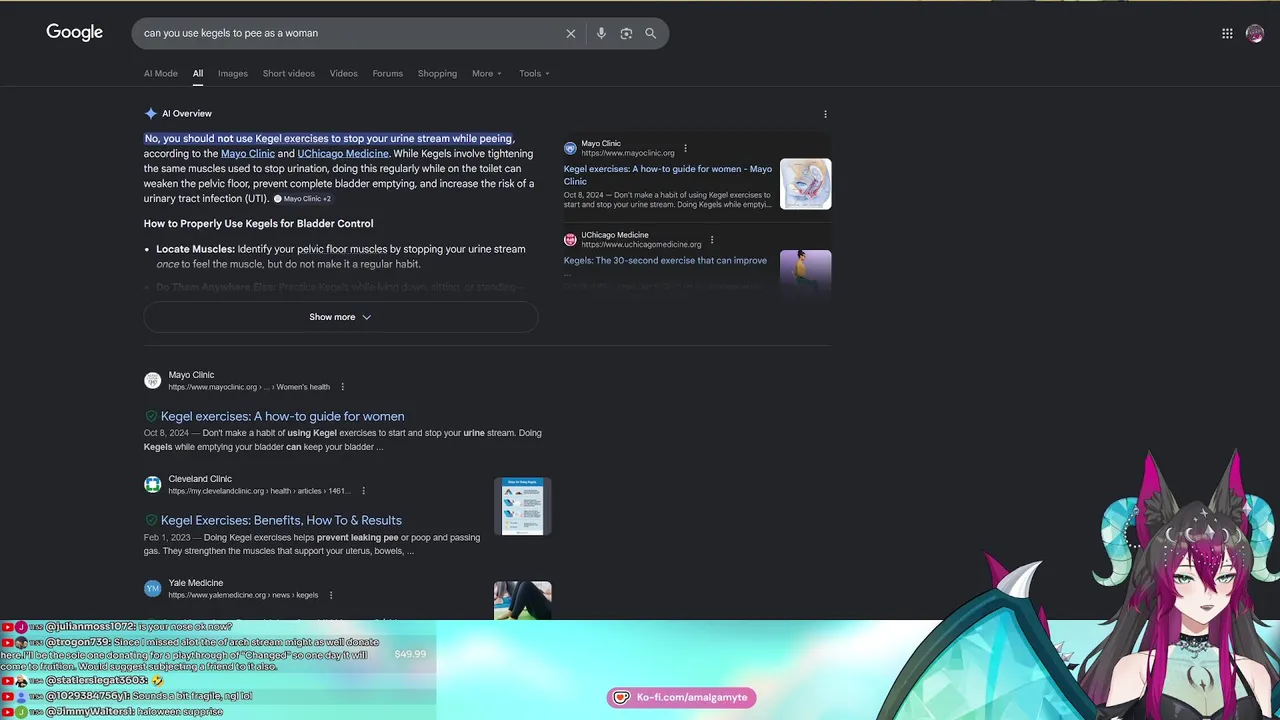Click the 'How to Properly Use Kegels for Bladder Control' heading
The width and height of the screenshot is (1280, 720).
click(x=258, y=224)
